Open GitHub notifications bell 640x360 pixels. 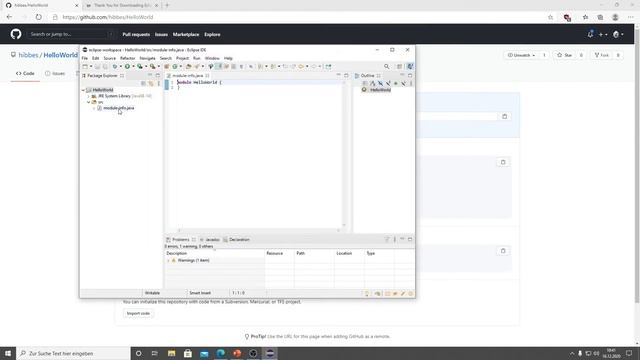590,34
